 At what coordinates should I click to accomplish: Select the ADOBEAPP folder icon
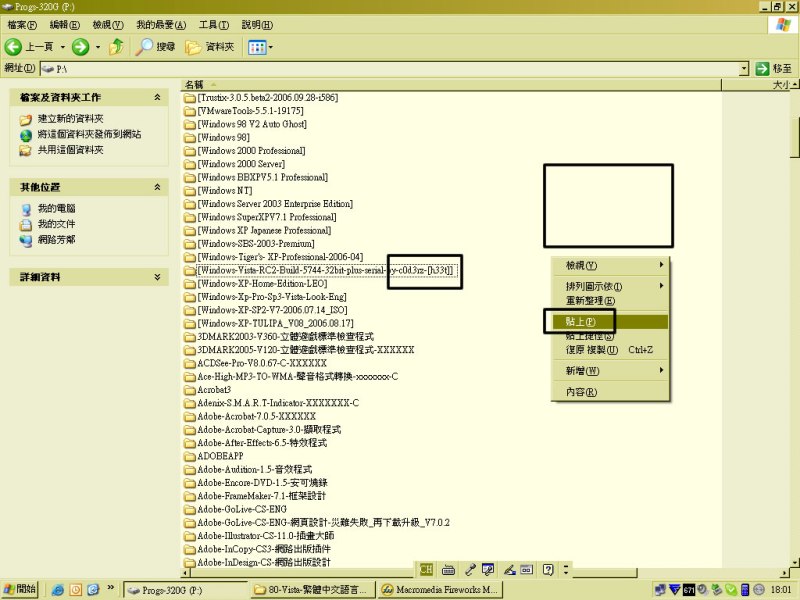point(190,456)
